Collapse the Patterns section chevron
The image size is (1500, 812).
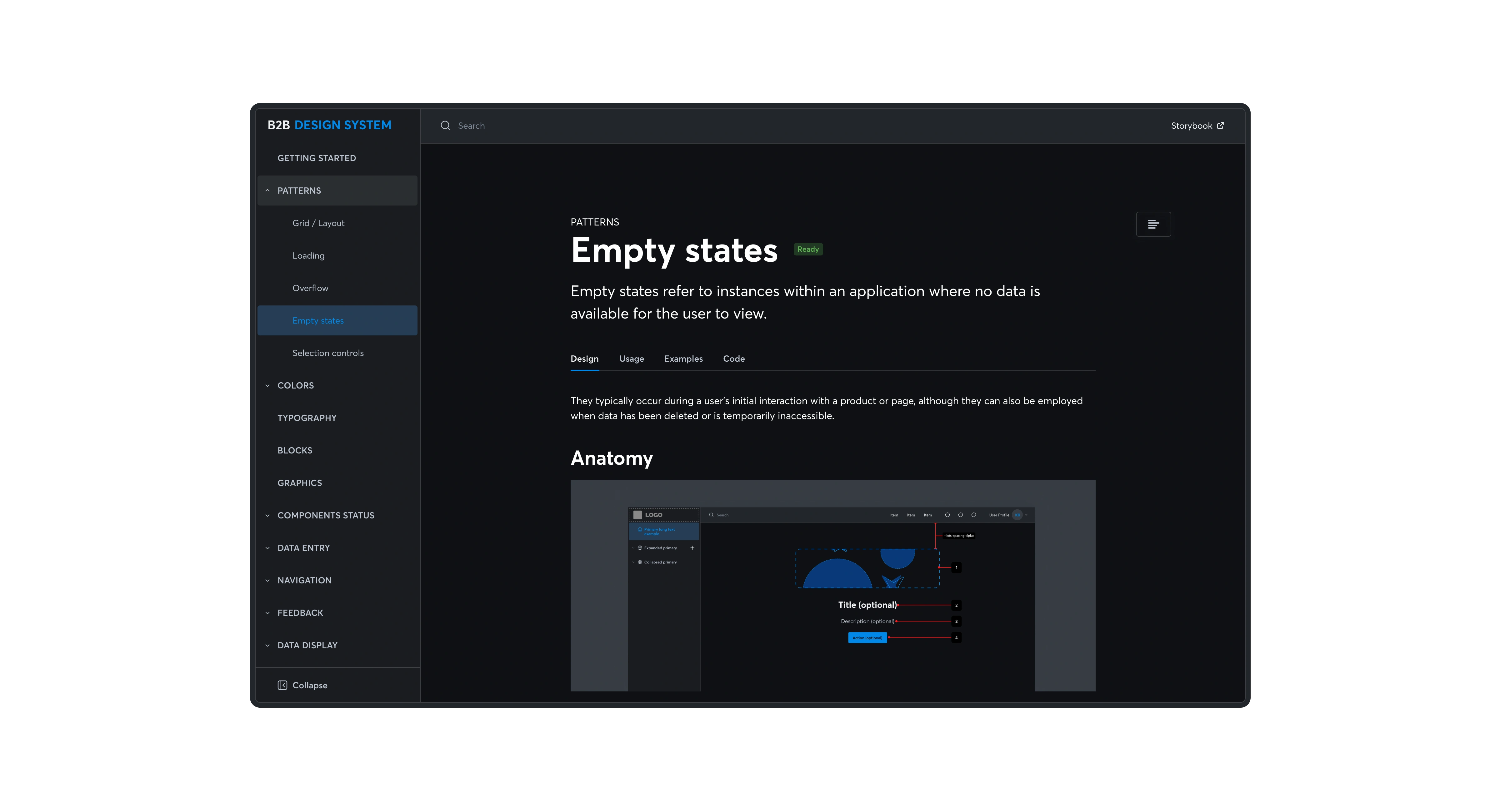pyautogui.click(x=267, y=190)
